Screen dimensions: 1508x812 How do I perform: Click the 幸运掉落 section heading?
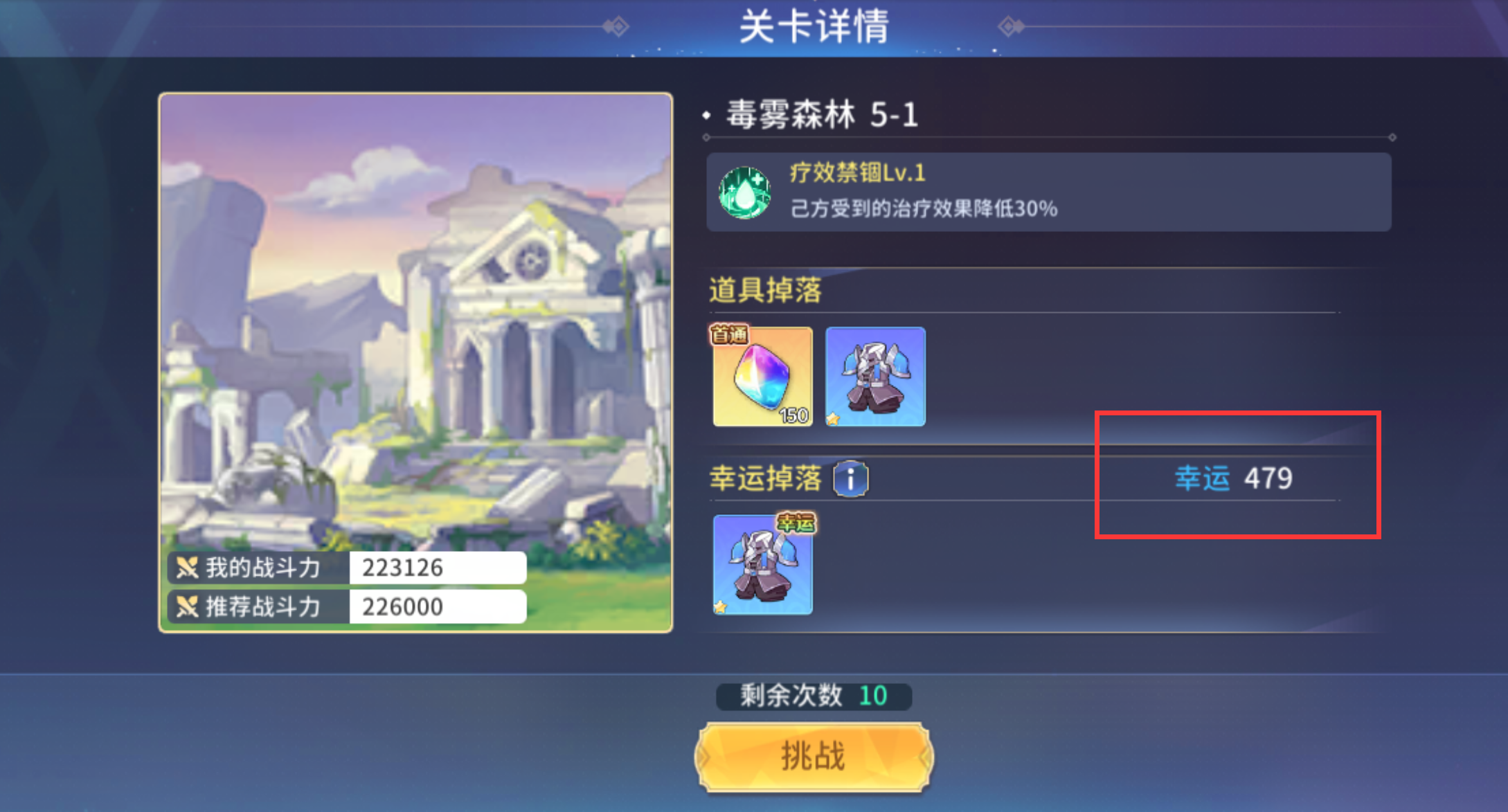click(765, 478)
